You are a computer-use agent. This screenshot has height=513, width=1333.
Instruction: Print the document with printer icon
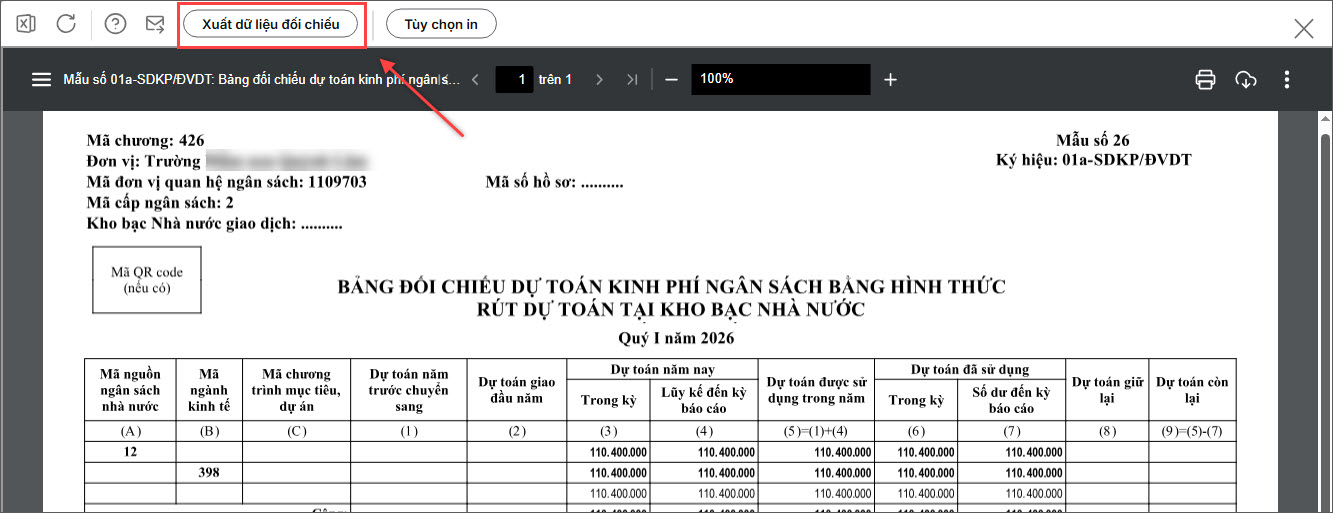(x=1205, y=80)
